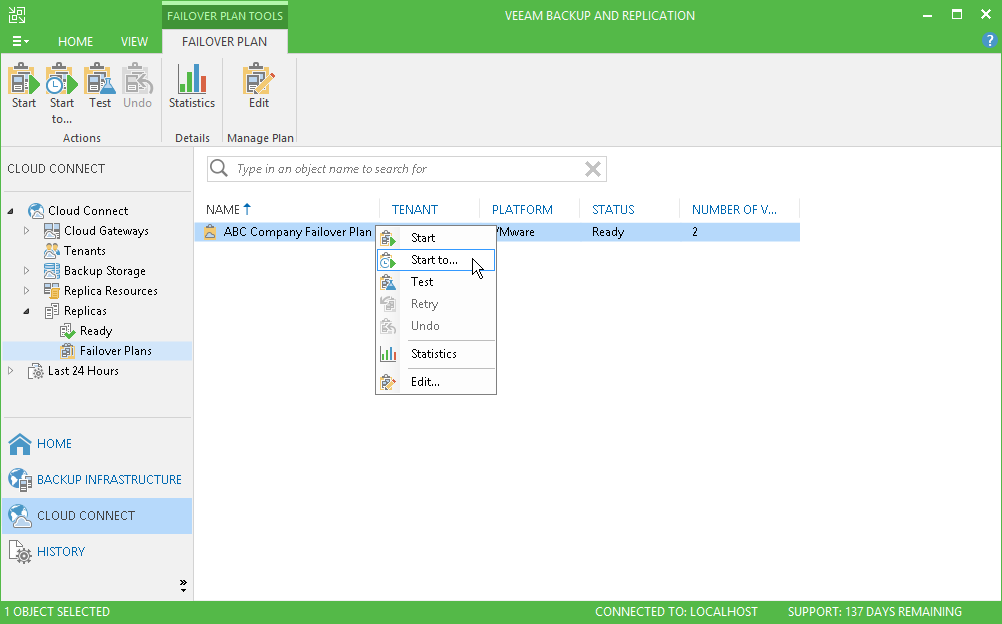Click the magnifier search icon
Viewport: 1002px width, 624px height.
(x=219, y=168)
